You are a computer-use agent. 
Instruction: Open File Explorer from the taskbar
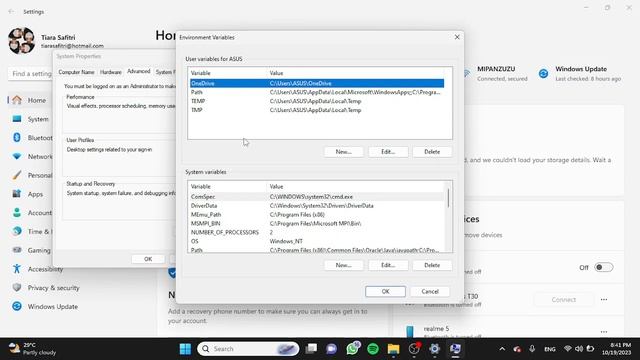(393, 349)
